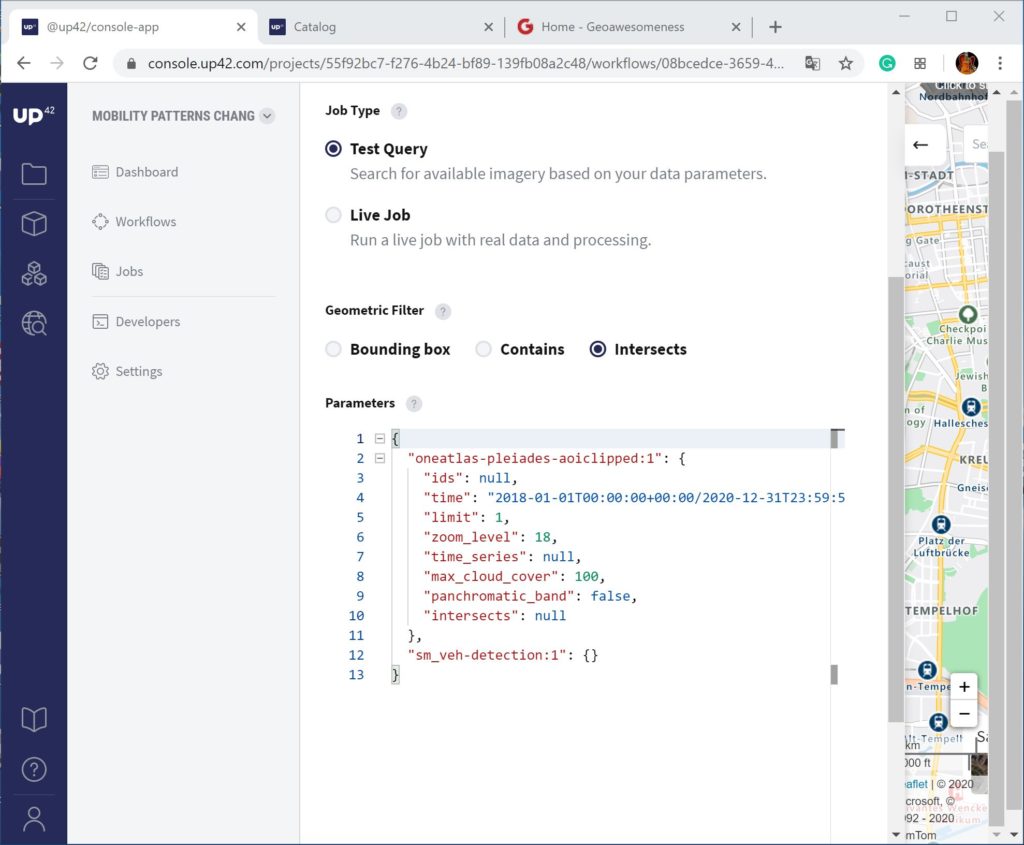
Task: Select the Test Query job type
Action: coord(333,149)
